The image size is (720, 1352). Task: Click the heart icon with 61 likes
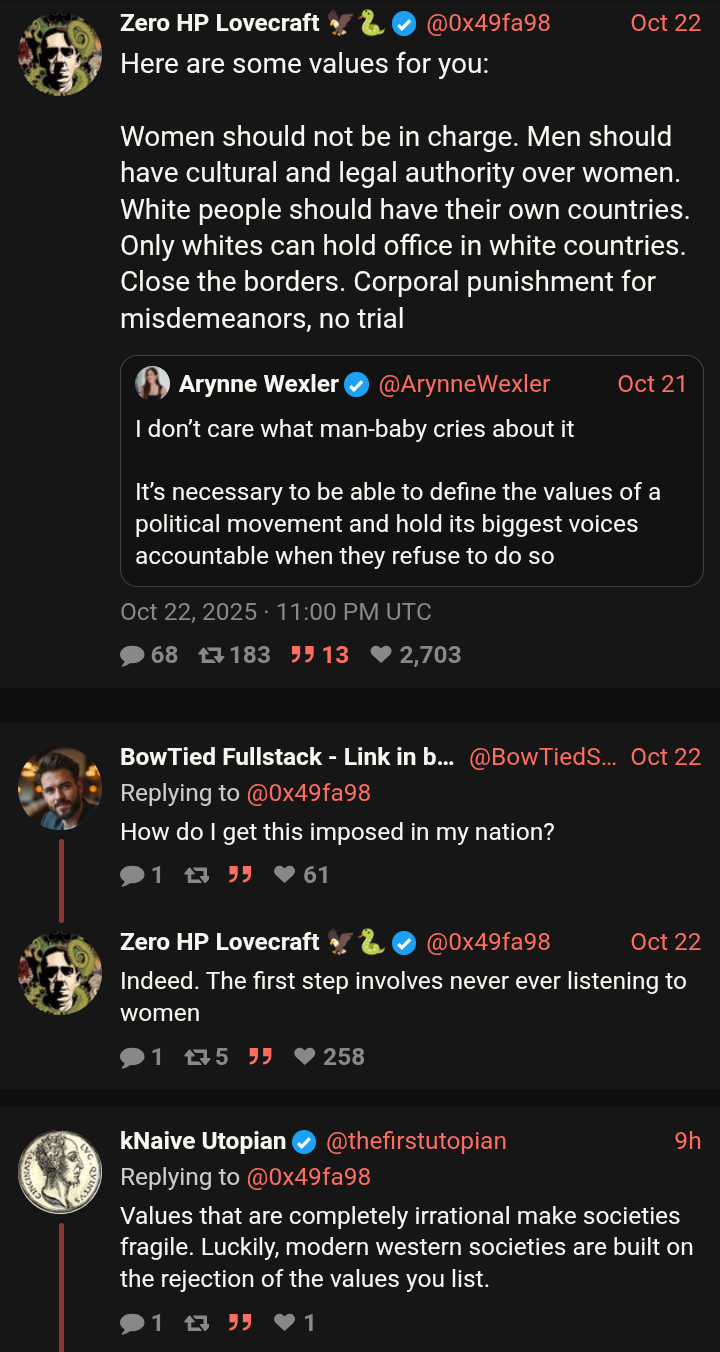click(285, 875)
